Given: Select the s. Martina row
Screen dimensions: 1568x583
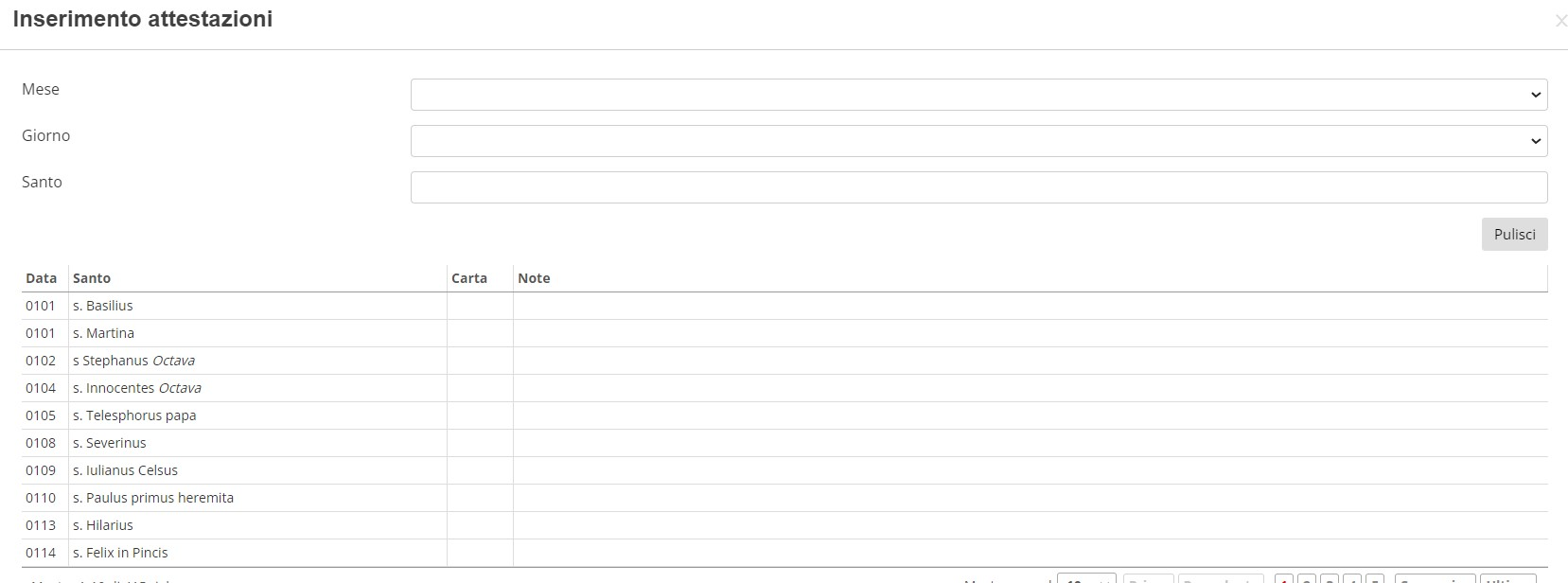Looking at the screenshot, I should click(785, 333).
